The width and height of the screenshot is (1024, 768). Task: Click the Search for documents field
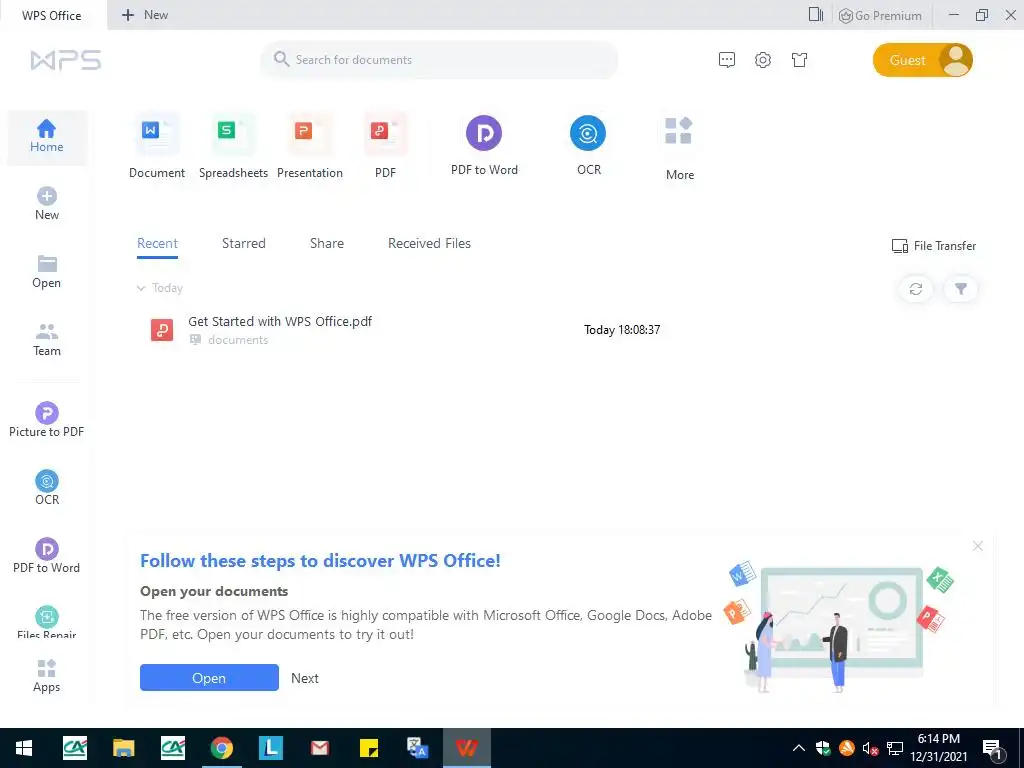point(439,60)
